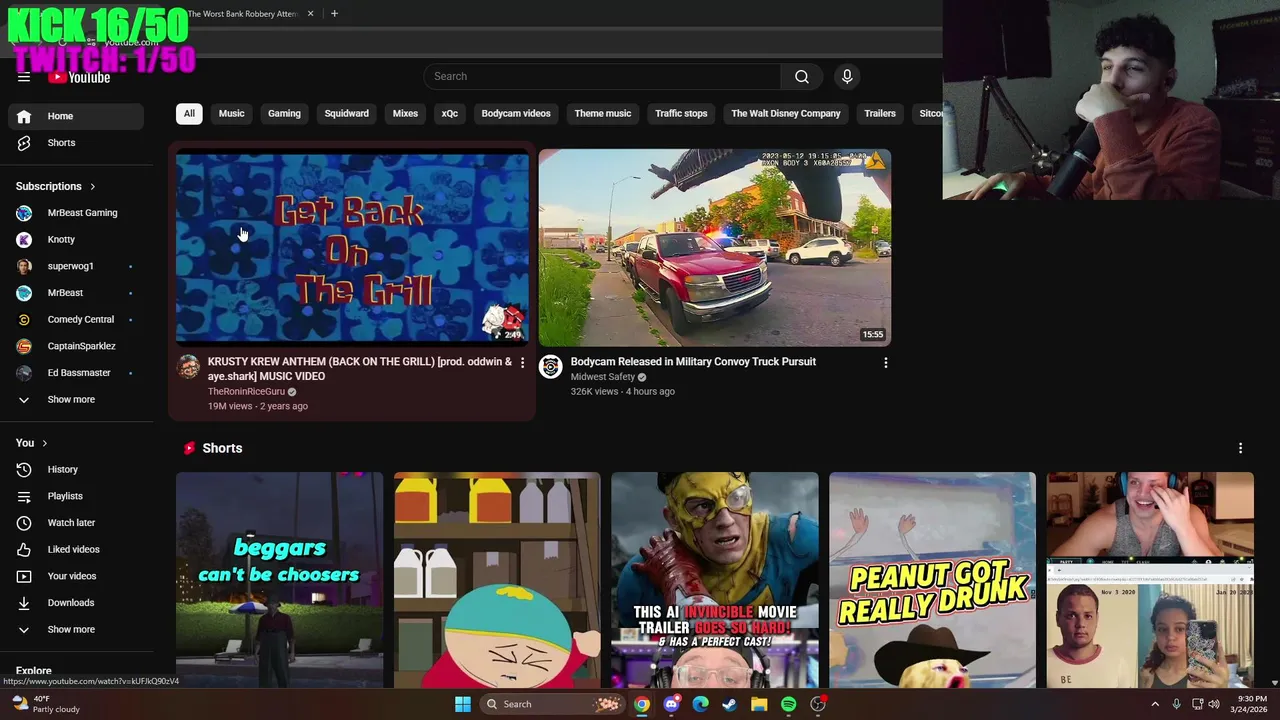This screenshot has height=720, width=1280.
Task: Activate voice search microphone button
Action: (847, 77)
